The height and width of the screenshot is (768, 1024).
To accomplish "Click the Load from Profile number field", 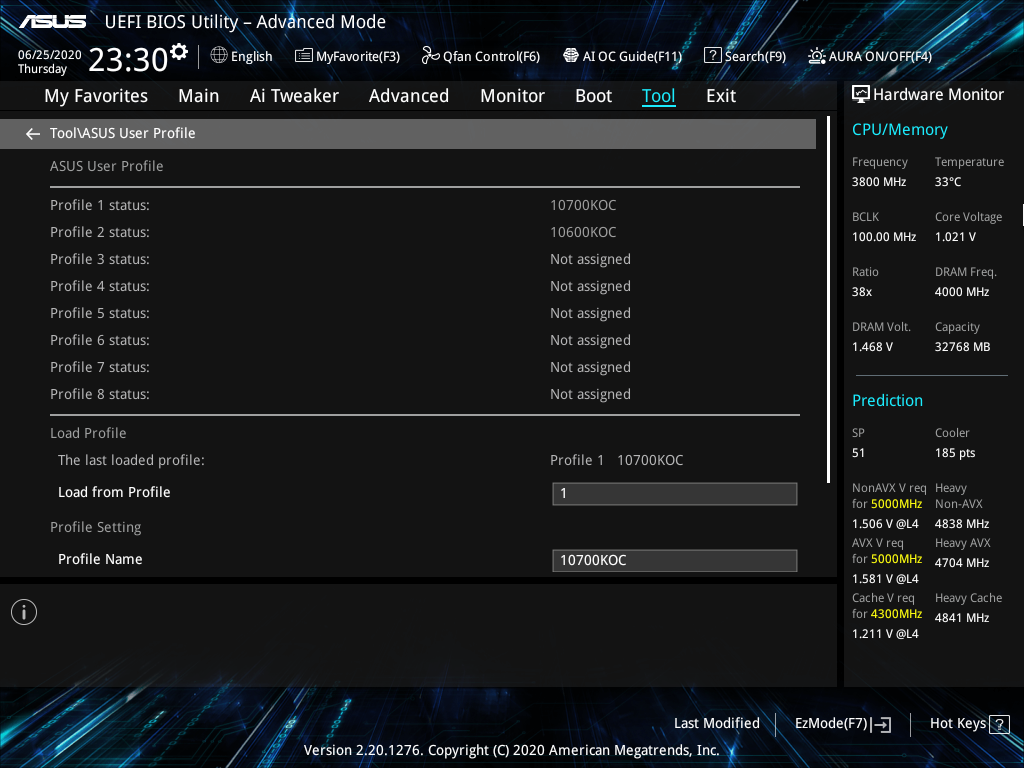I will pyautogui.click(x=675, y=494).
